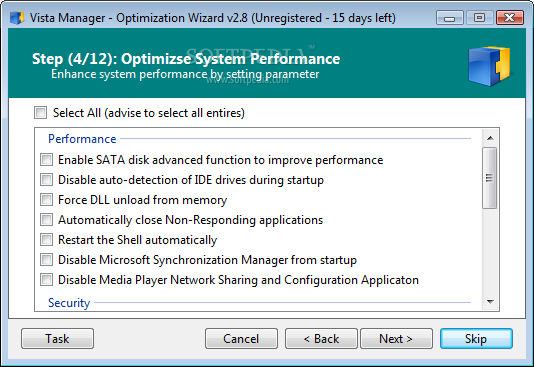Tick Disable Microsoft Synchronization Manager from startup
The width and height of the screenshot is (534, 367).
tap(46, 260)
